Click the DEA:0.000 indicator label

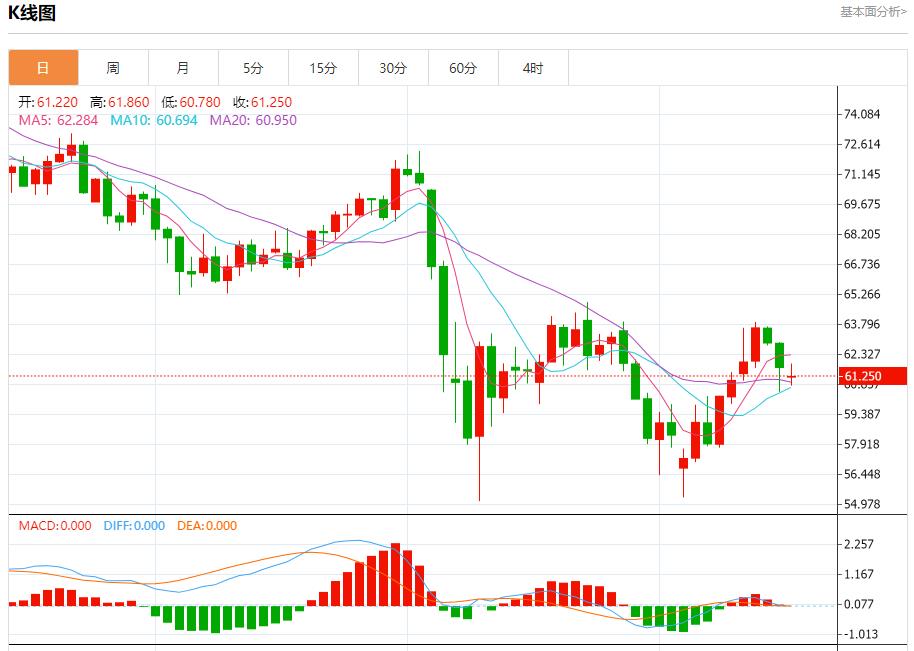click(207, 526)
